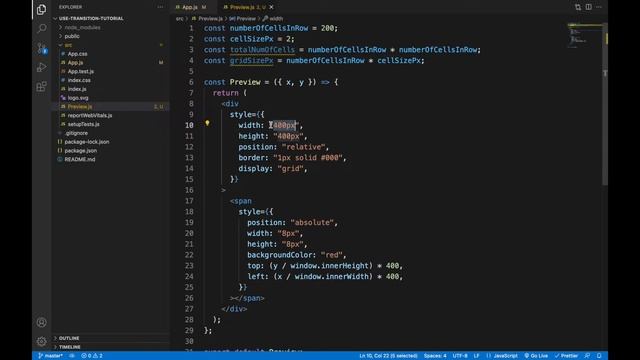Open logo.svg in the explorer
The width and height of the screenshot is (640, 360).
(78, 98)
